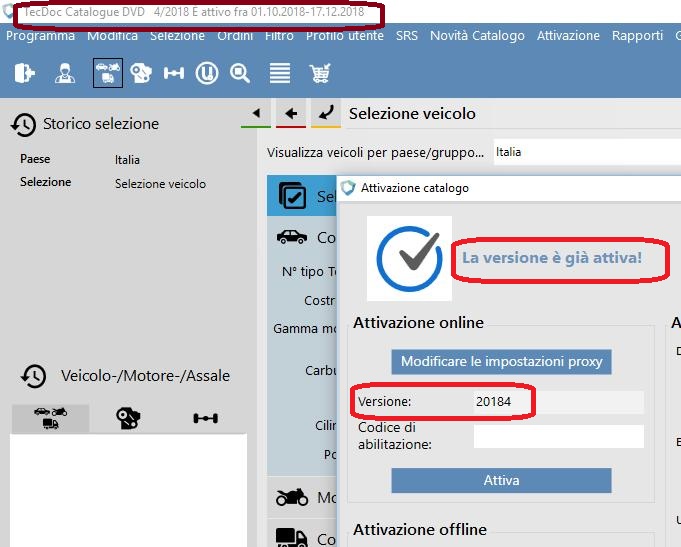Click the Veicolo-/Motore-/Assale heading

coord(145,376)
